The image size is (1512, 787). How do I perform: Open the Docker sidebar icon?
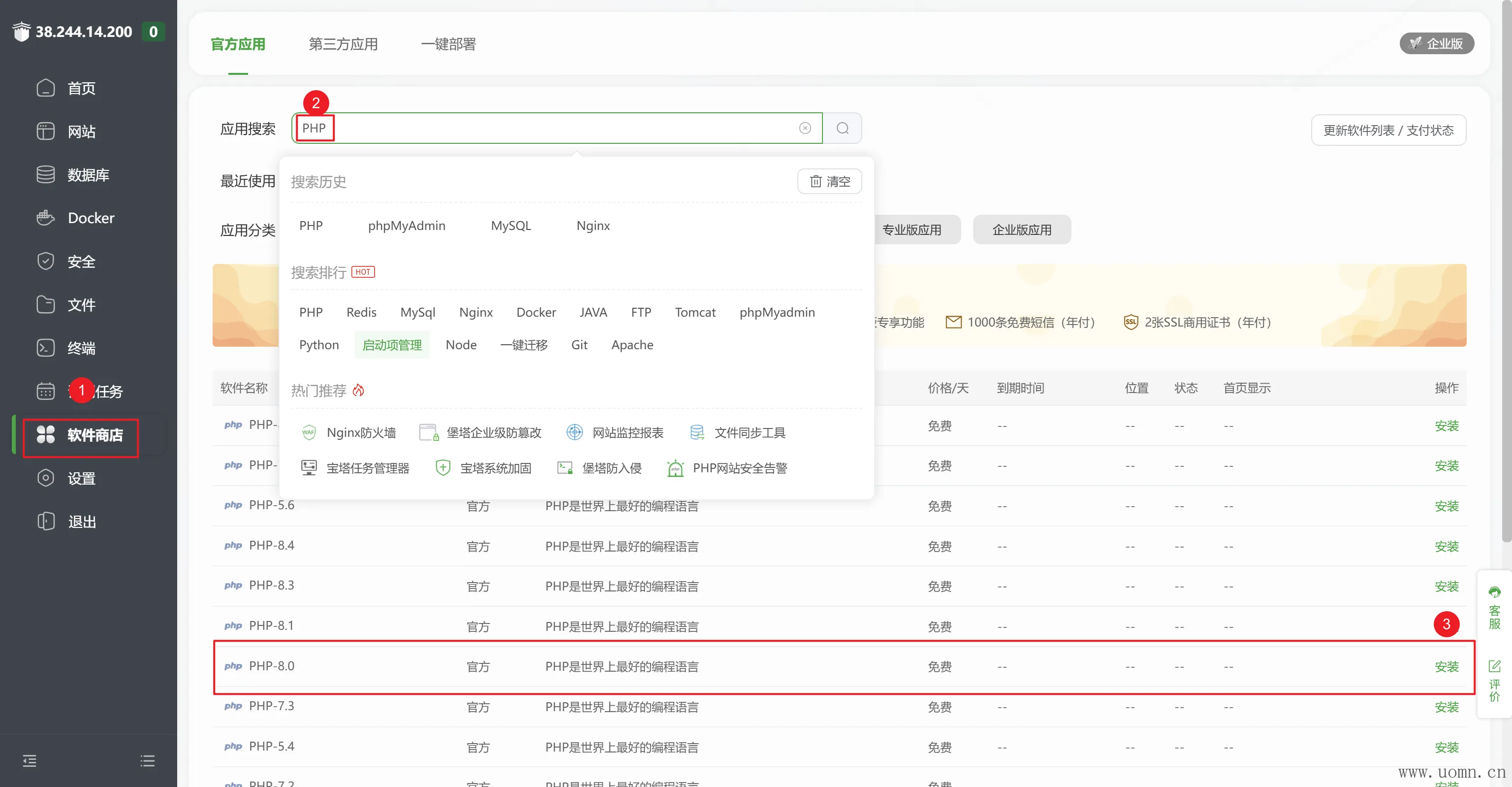click(45, 218)
